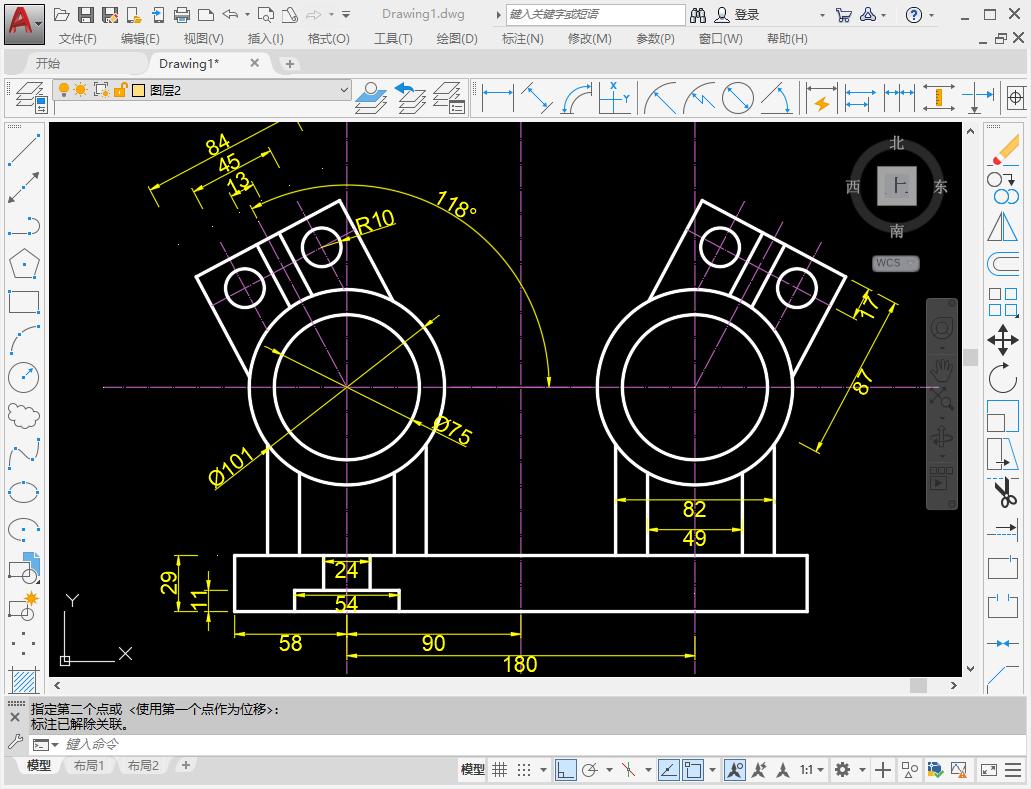
Task: Pick the Diameter Dimension tool
Action: 737,98
